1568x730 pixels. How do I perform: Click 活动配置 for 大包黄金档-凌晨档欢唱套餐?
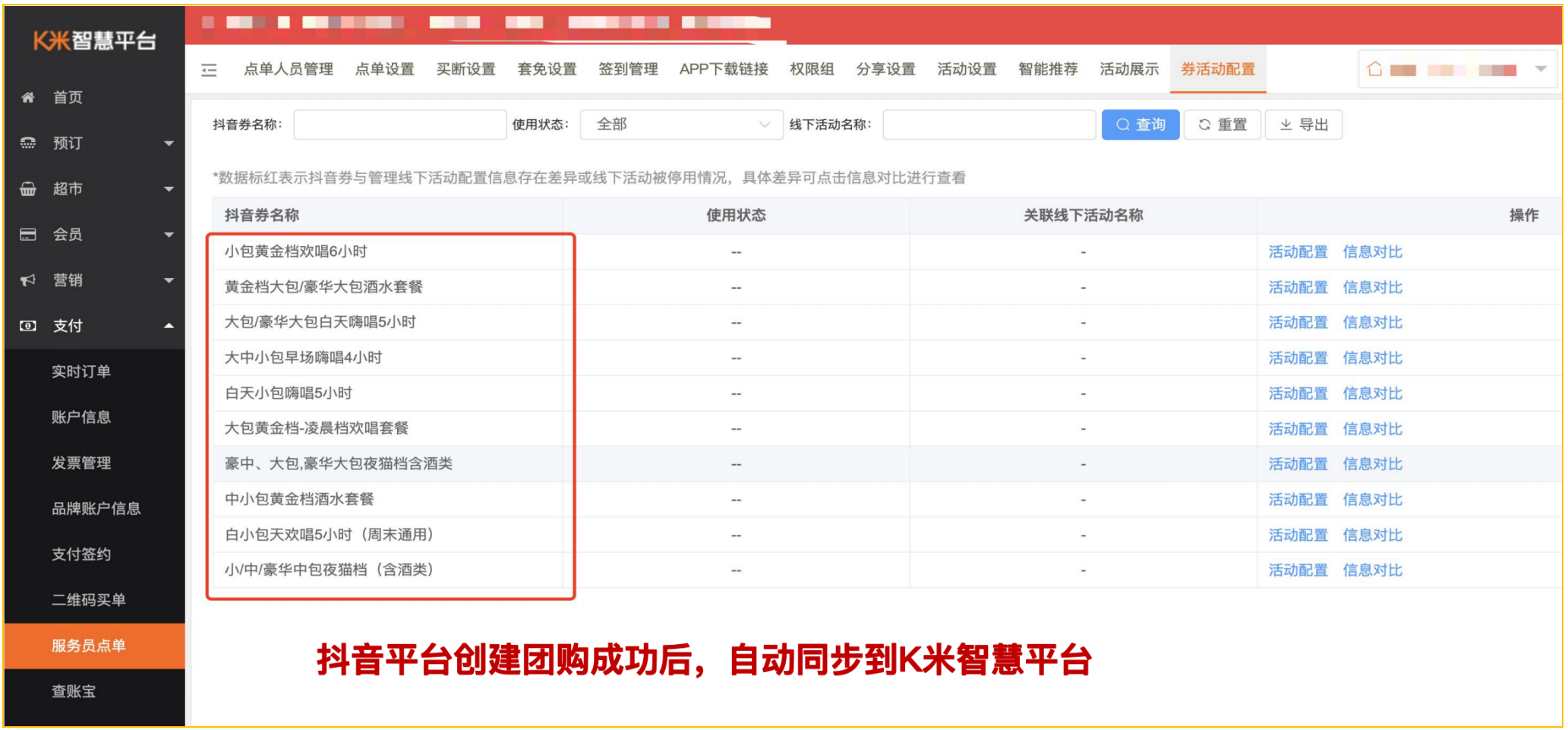click(x=1298, y=428)
